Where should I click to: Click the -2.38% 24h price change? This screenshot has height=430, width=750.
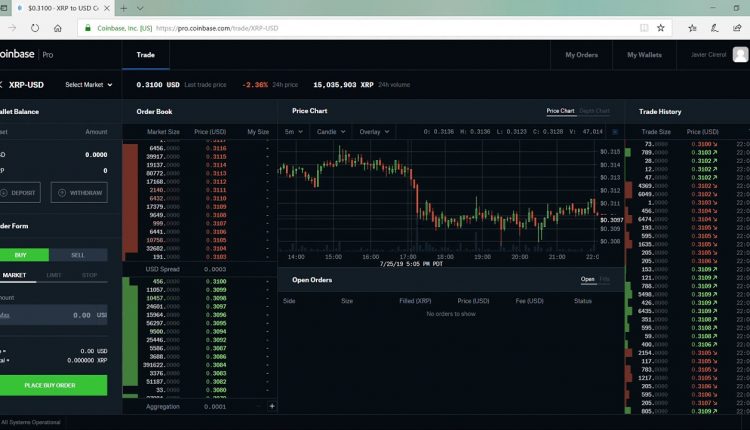coord(254,85)
